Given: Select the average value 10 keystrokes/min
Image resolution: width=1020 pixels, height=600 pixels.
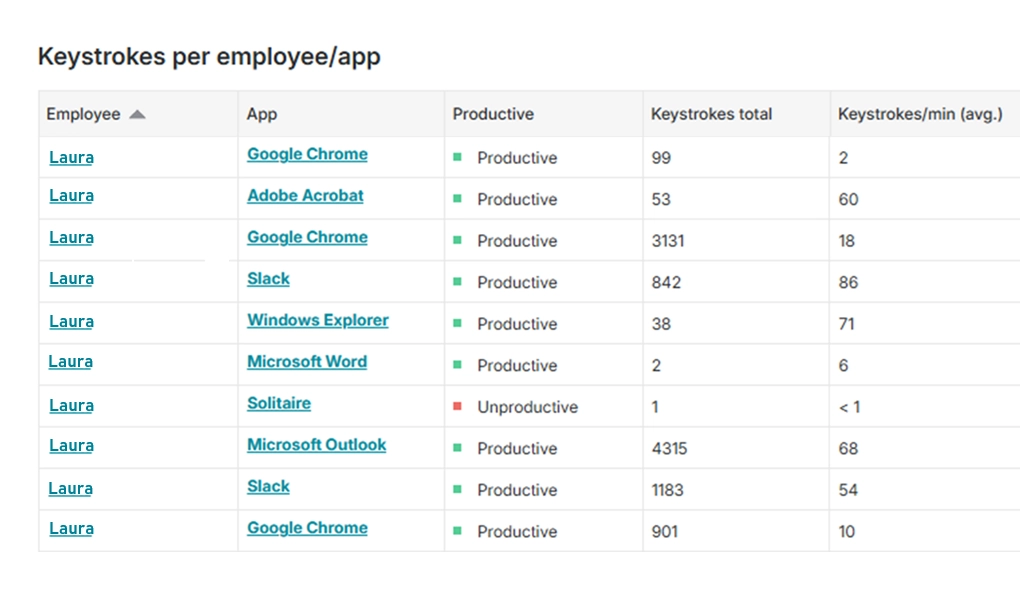Looking at the screenshot, I should [846, 532].
